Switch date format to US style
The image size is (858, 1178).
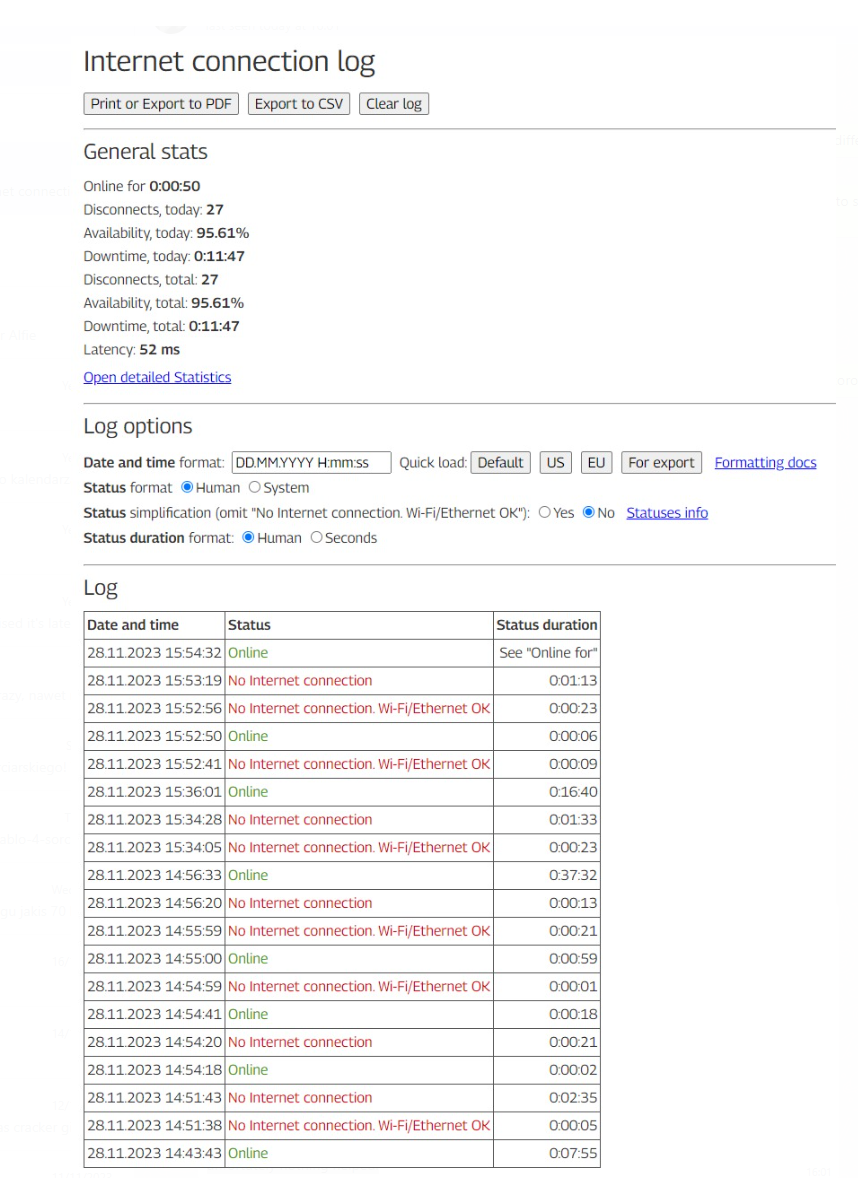[555, 462]
